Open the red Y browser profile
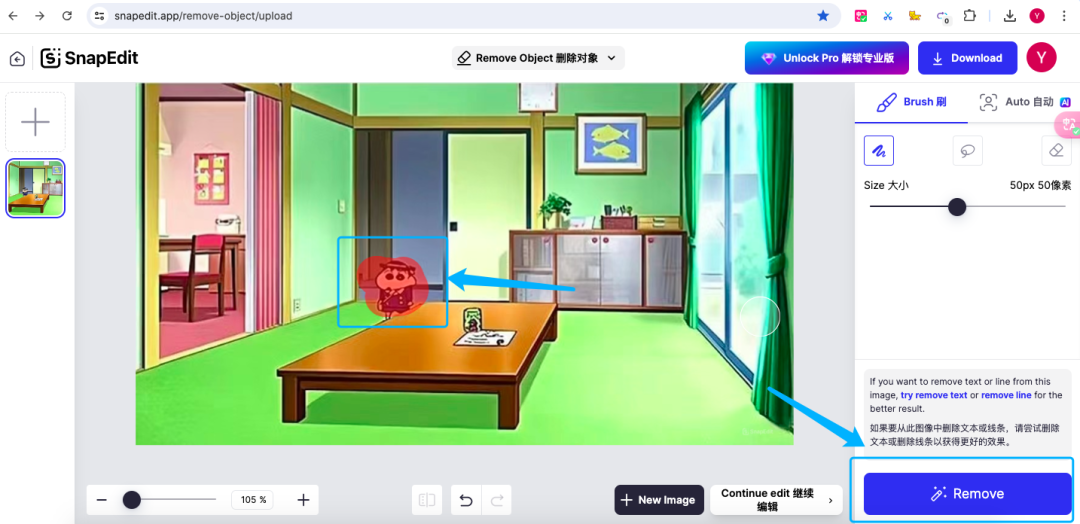 click(1037, 16)
